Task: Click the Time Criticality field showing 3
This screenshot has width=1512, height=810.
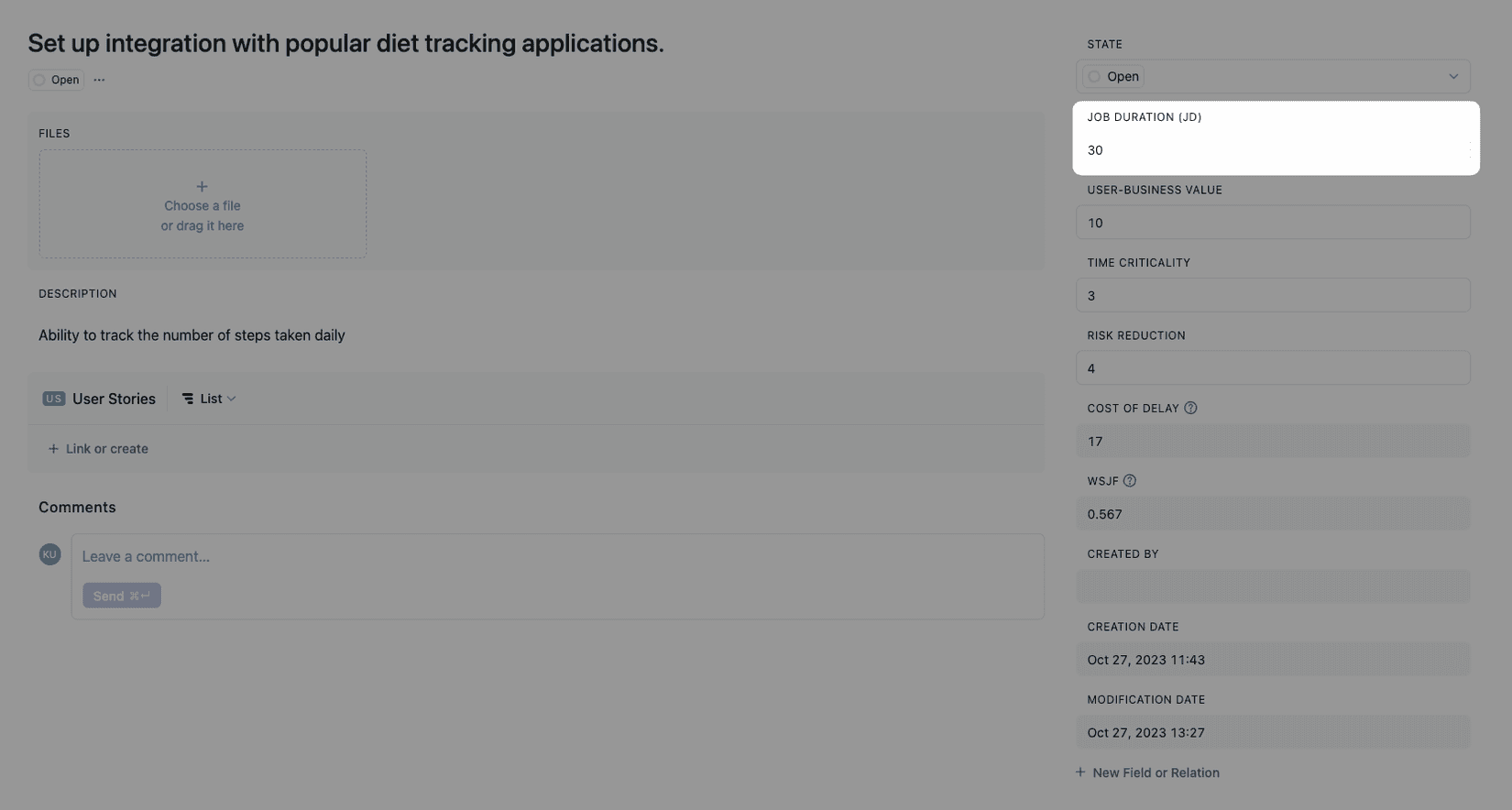Action: coord(1274,295)
